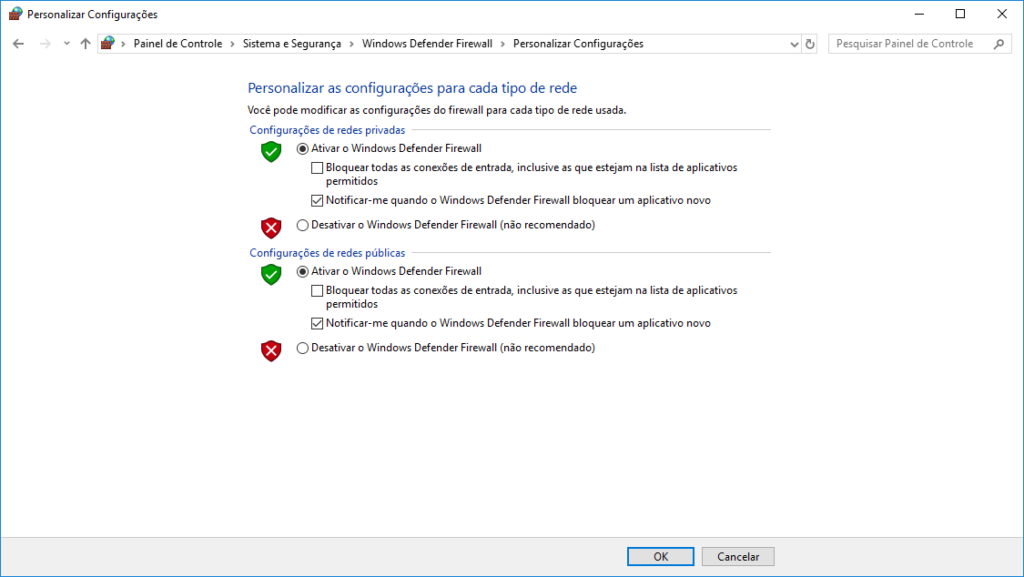Click the search magnifier icon
Viewport: 1024px width, 577px height.
pos(999,44)
